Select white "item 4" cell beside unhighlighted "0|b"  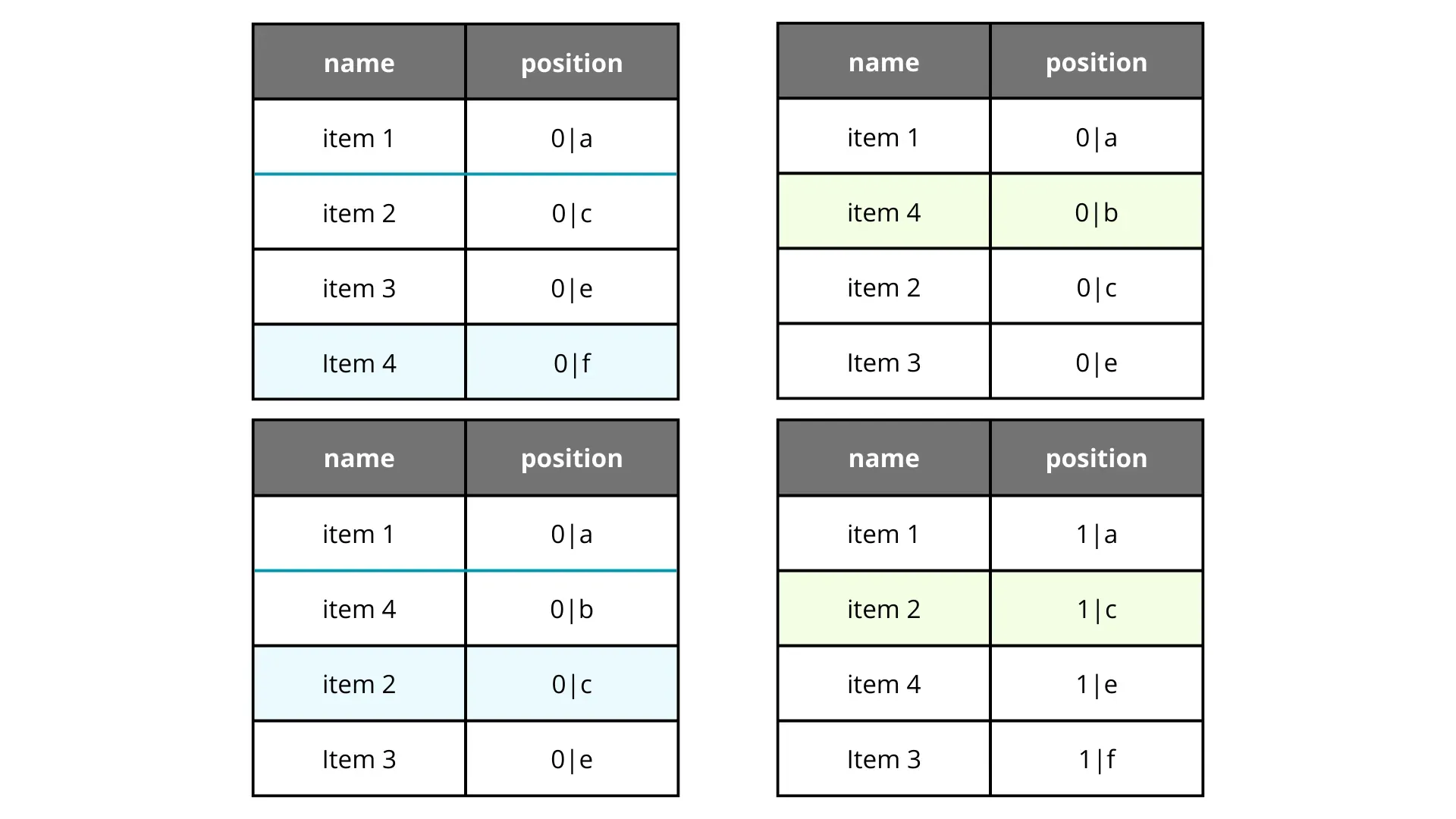tap(359, 609)
